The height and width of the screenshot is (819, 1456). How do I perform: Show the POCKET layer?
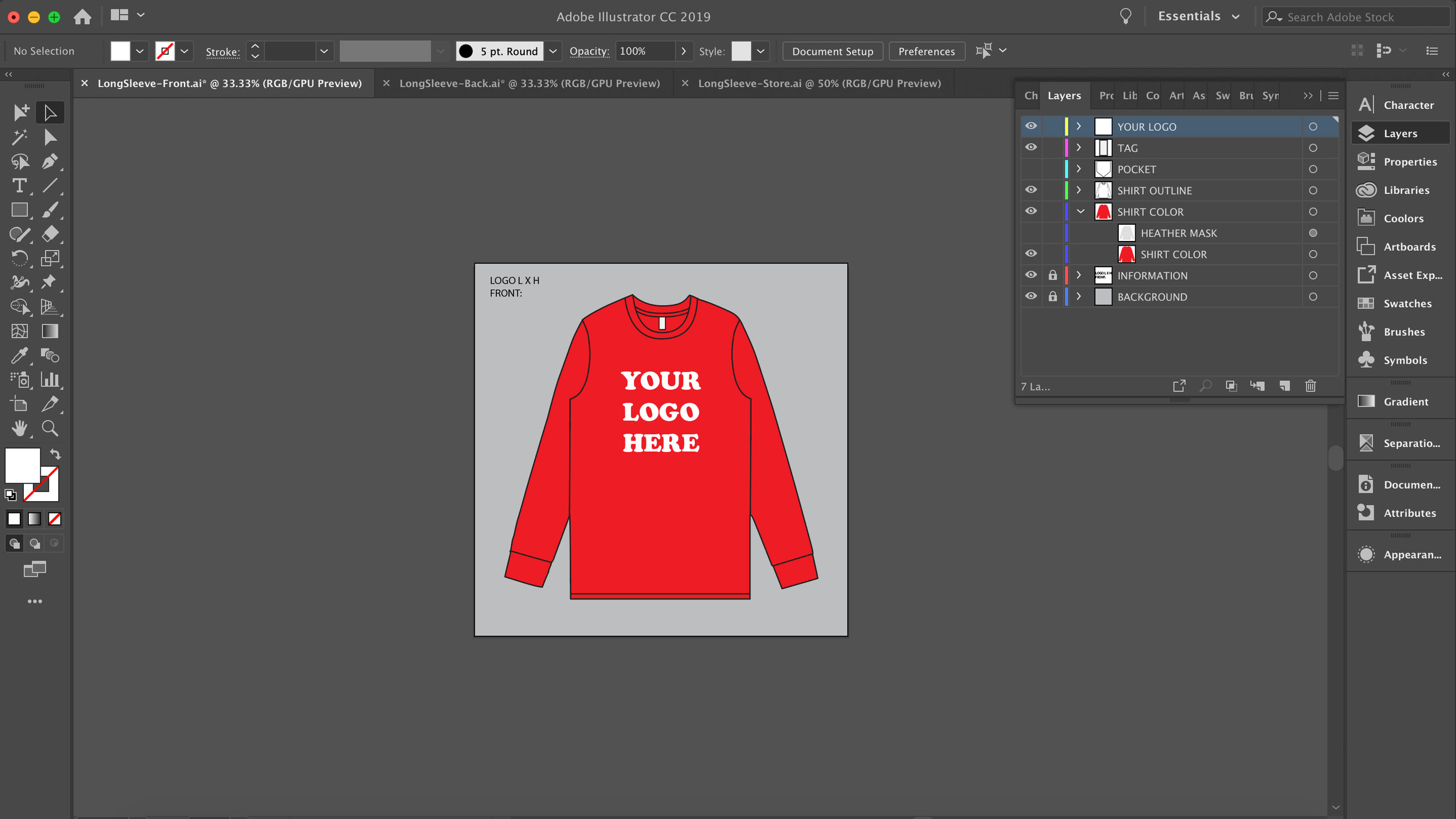click(x=1031, y=169)
